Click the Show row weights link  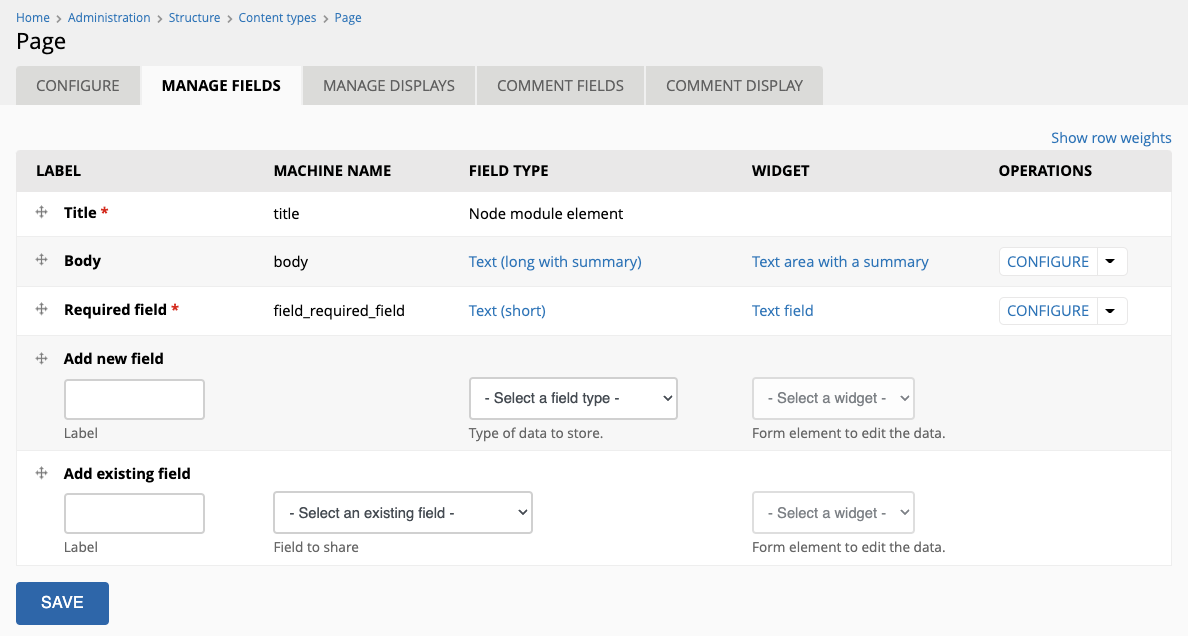tap(1111, 137)
